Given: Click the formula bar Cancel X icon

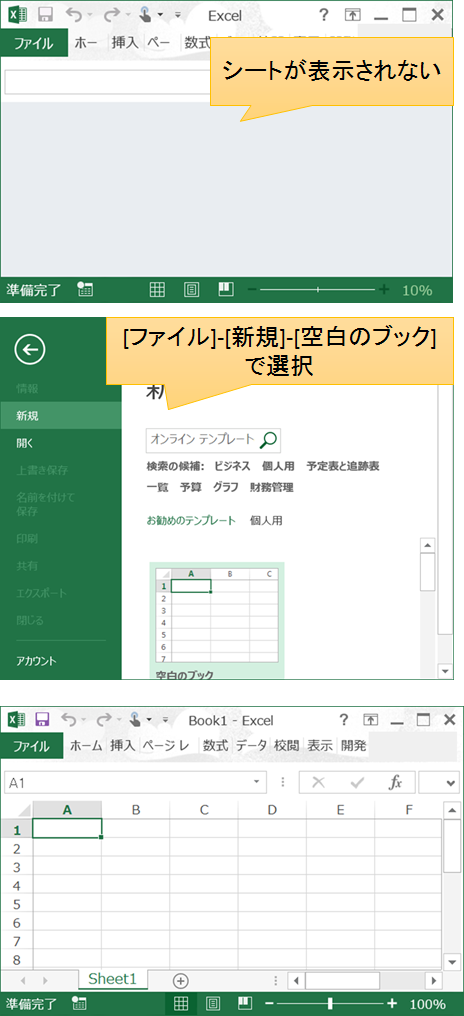Looking at the screenshot, I should pyautogui.click(x=318, y=782).
